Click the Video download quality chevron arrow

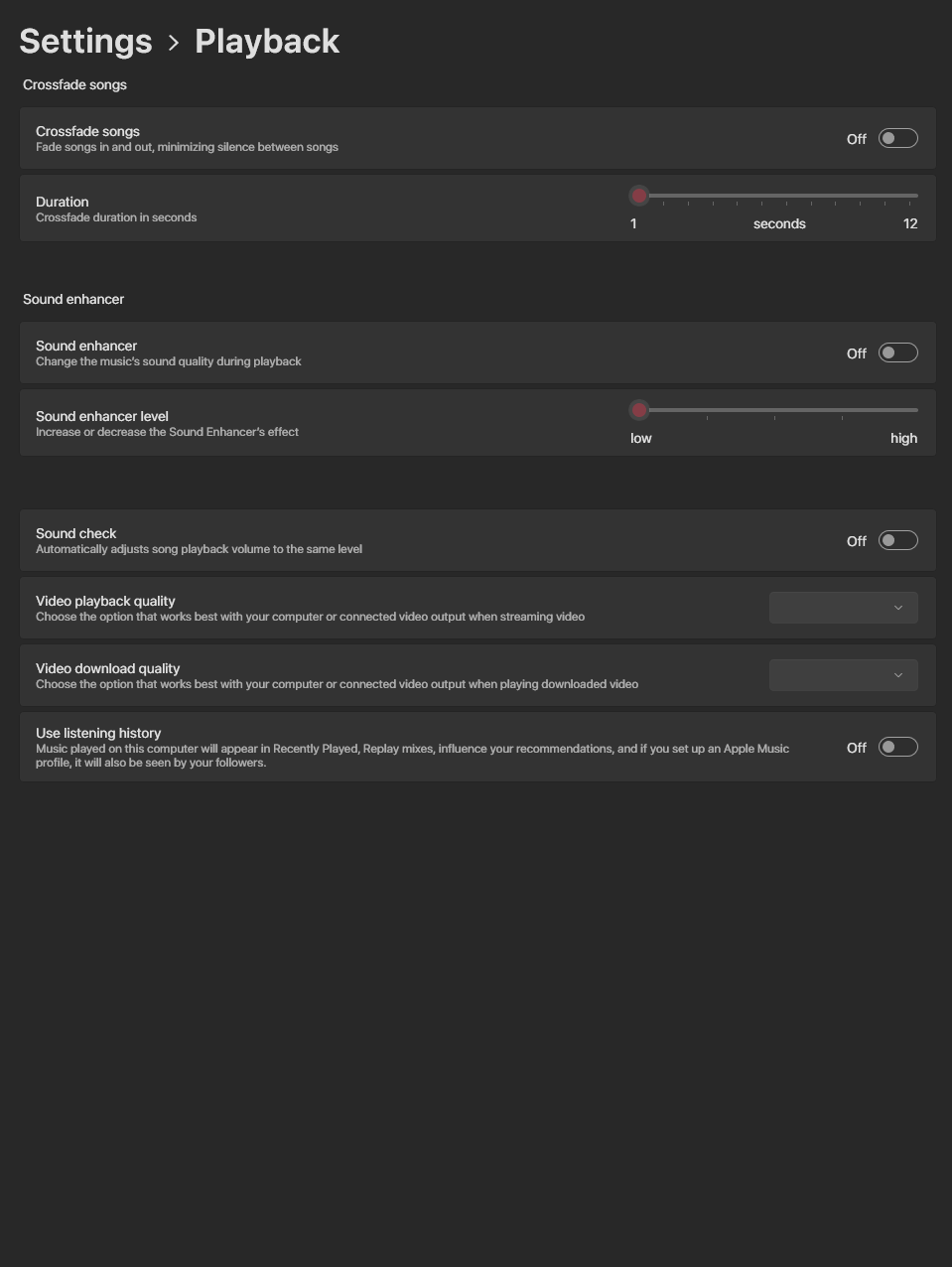(898, 675)
